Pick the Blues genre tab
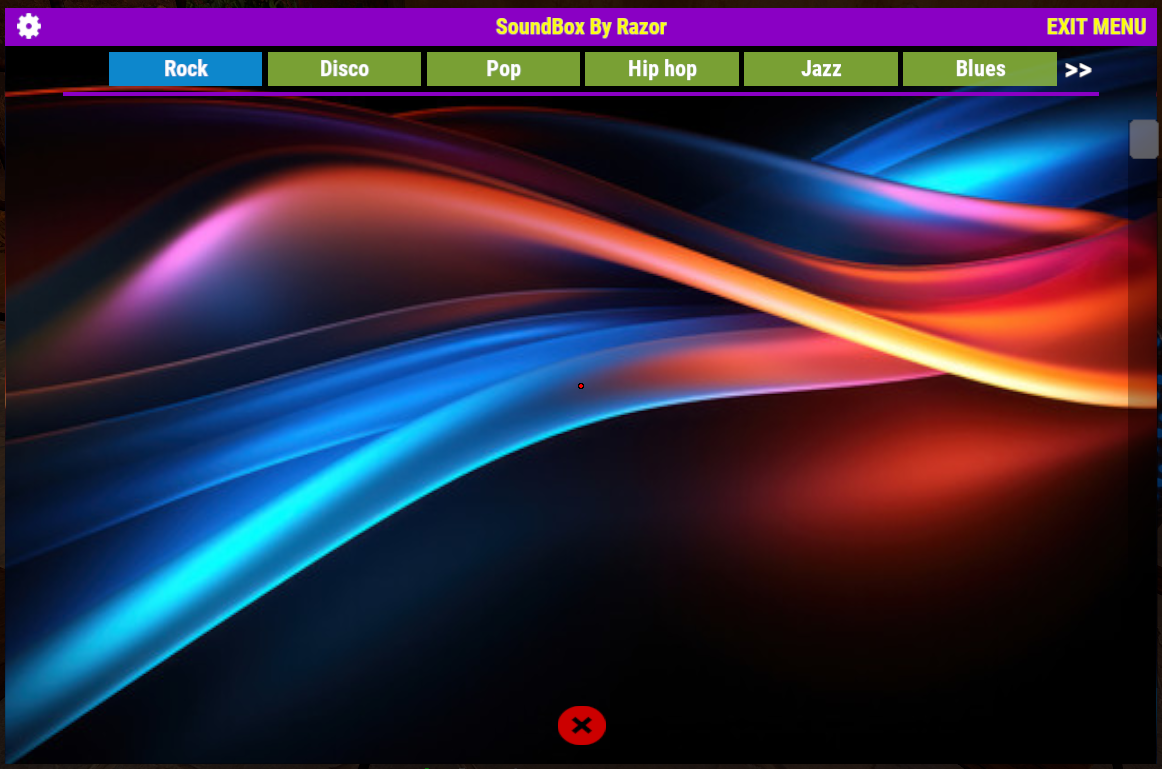 (x=979, y=69)
